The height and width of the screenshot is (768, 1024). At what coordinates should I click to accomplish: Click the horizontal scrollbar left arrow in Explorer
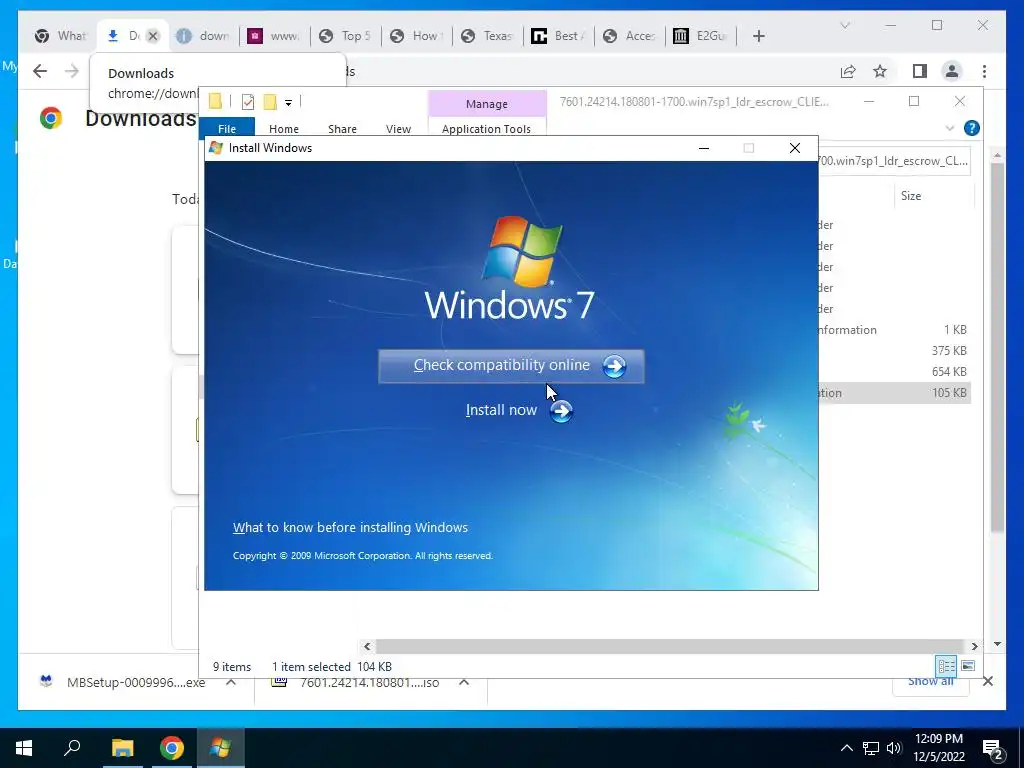pyautogui.click(x=367, y=646)
